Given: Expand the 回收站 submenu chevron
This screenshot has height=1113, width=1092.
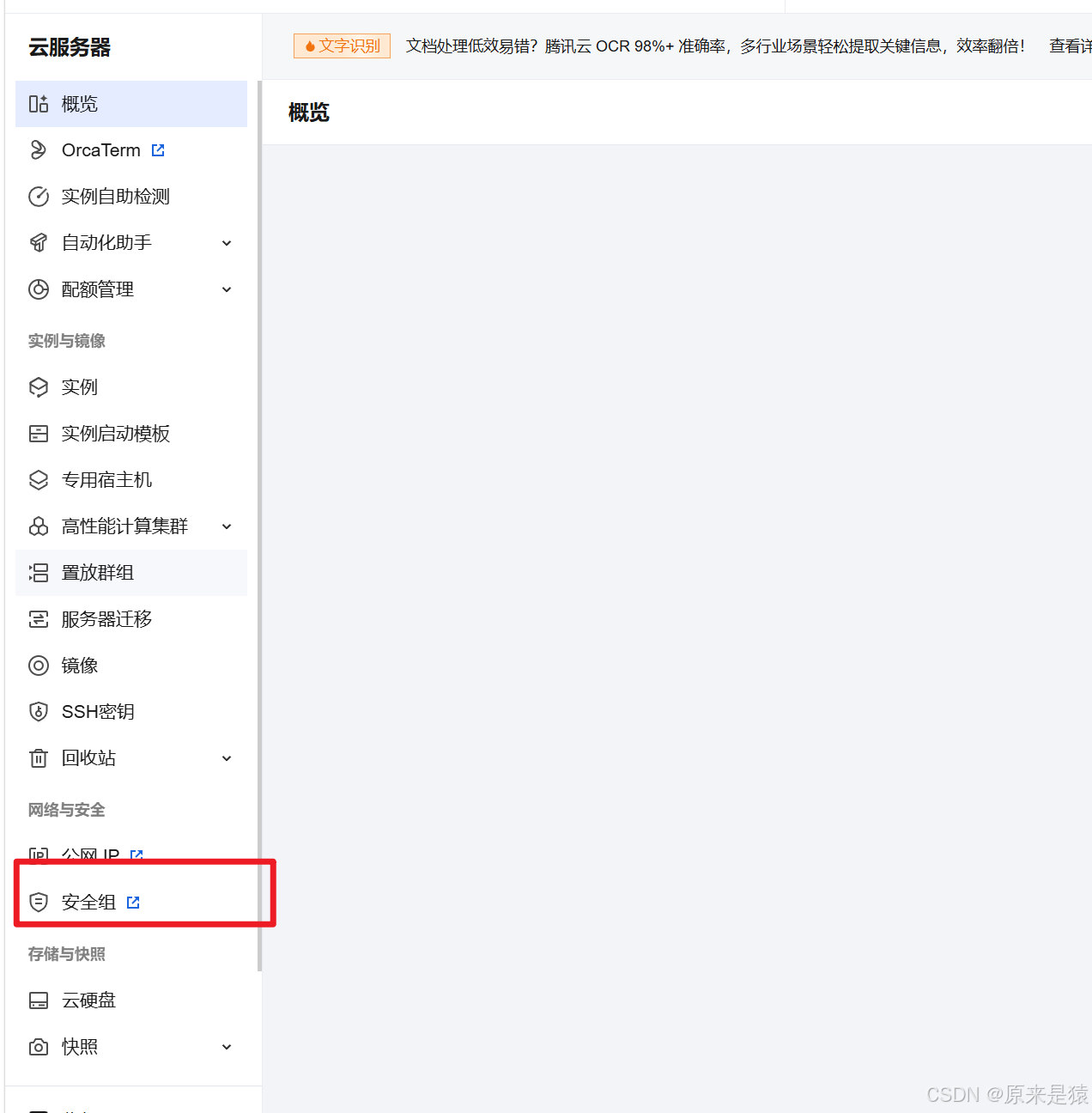Looking at the screenshot, I should pyautogui.click(x=227, y=758).
